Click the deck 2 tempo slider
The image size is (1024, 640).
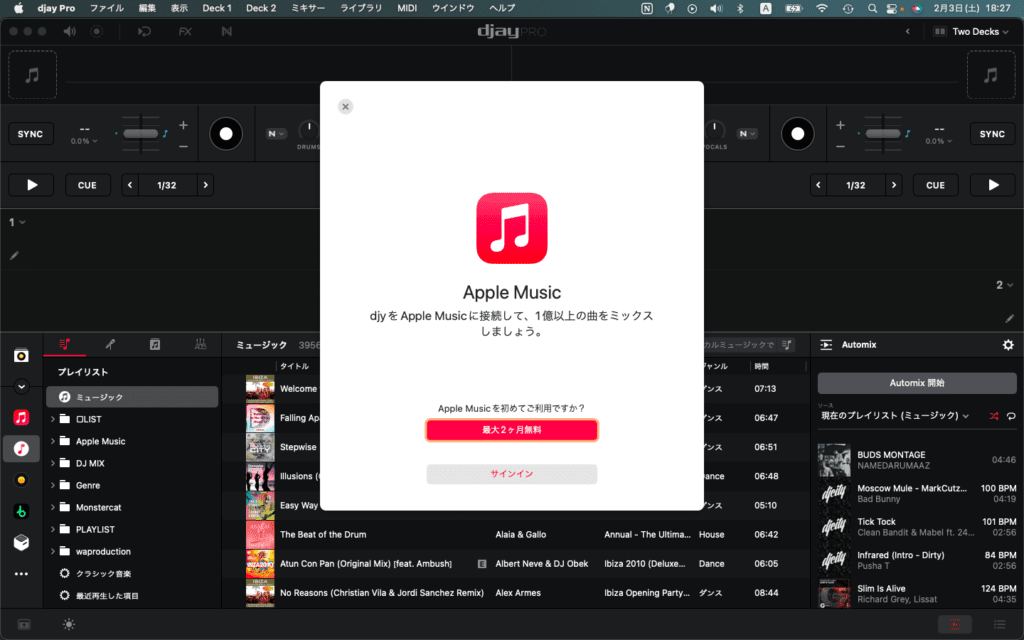pos(883,134)
